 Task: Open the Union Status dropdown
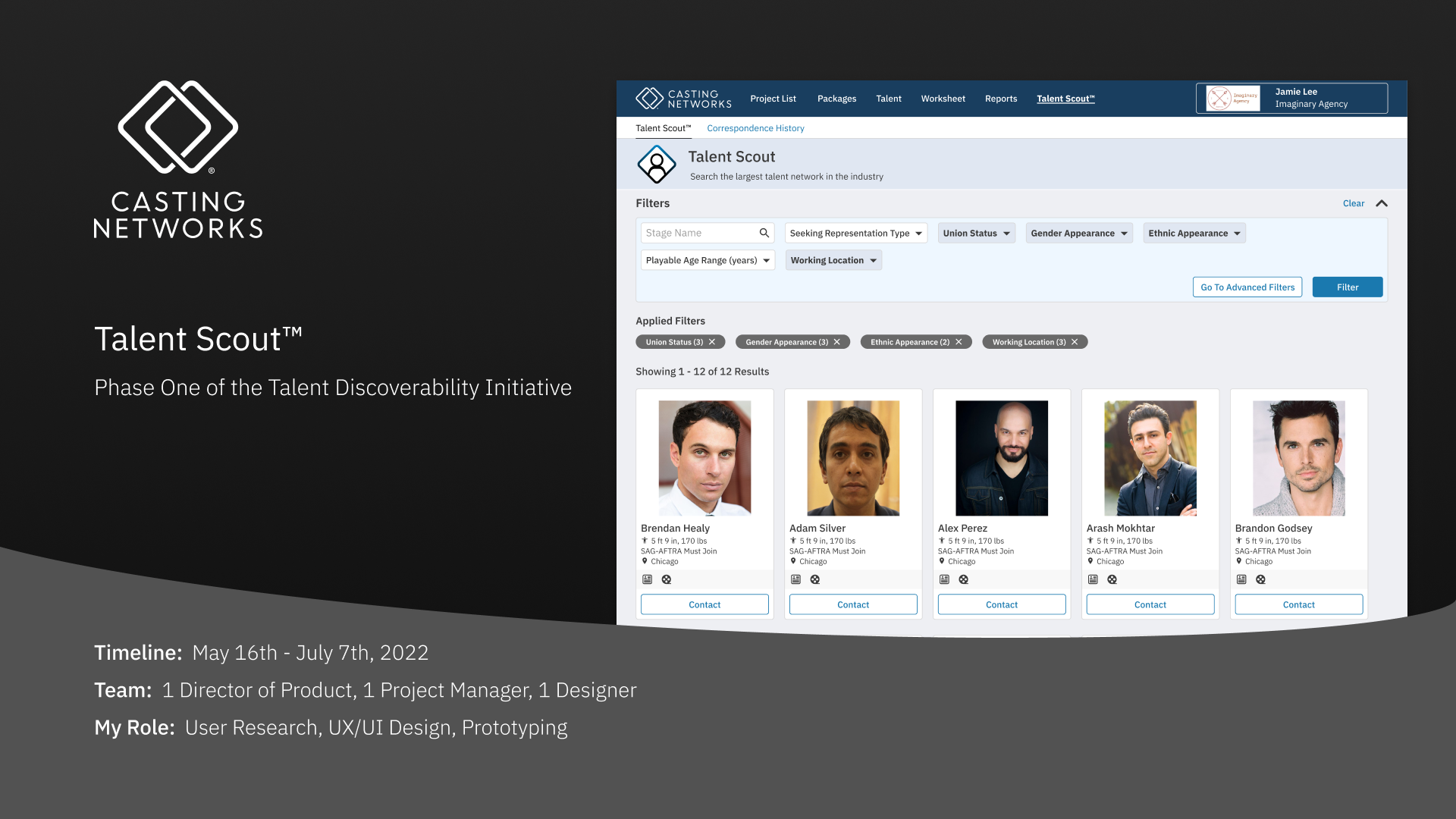(x=976, y=233)
